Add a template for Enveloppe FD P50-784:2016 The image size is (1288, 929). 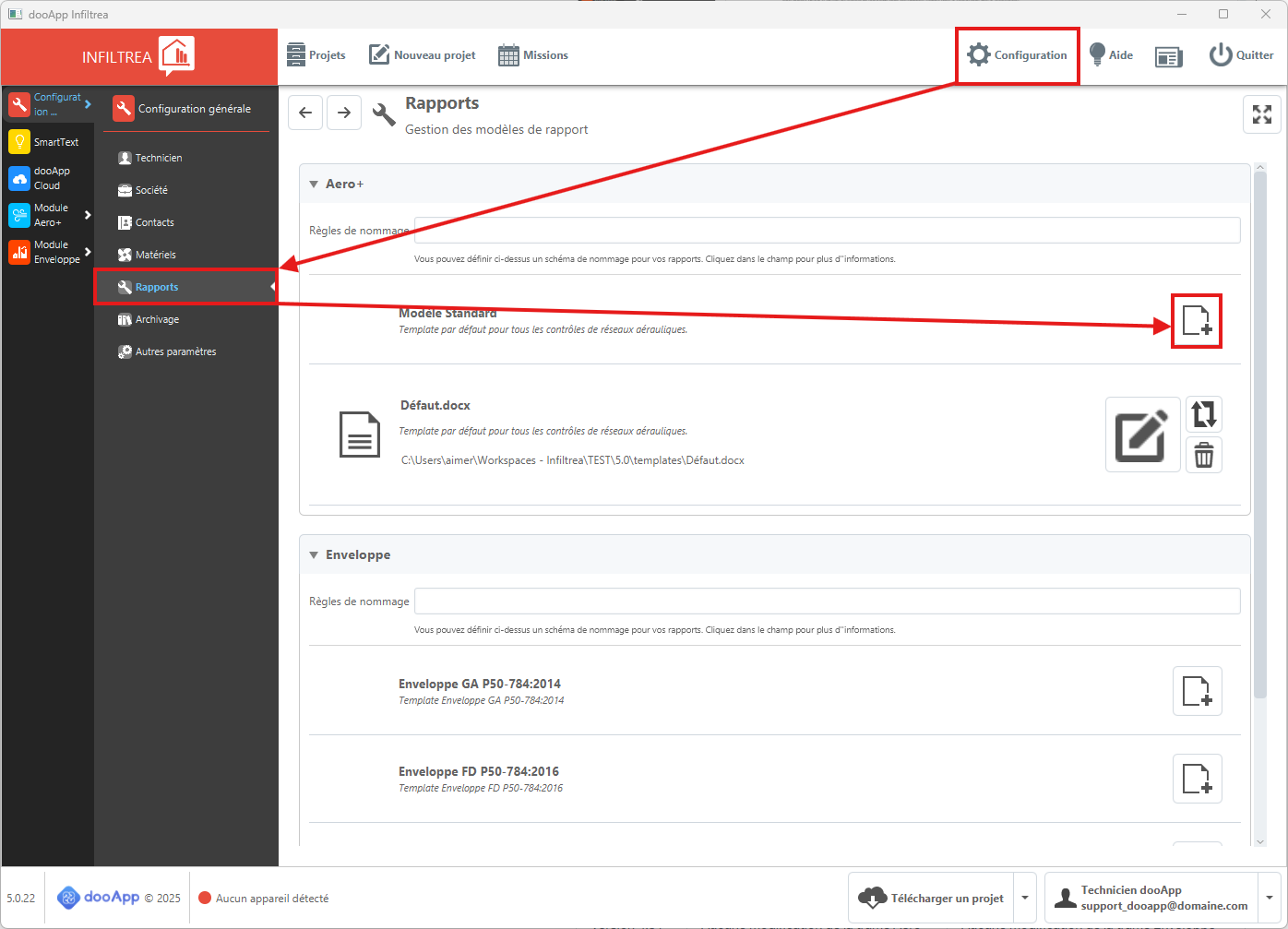click(x=1197, y=779)
